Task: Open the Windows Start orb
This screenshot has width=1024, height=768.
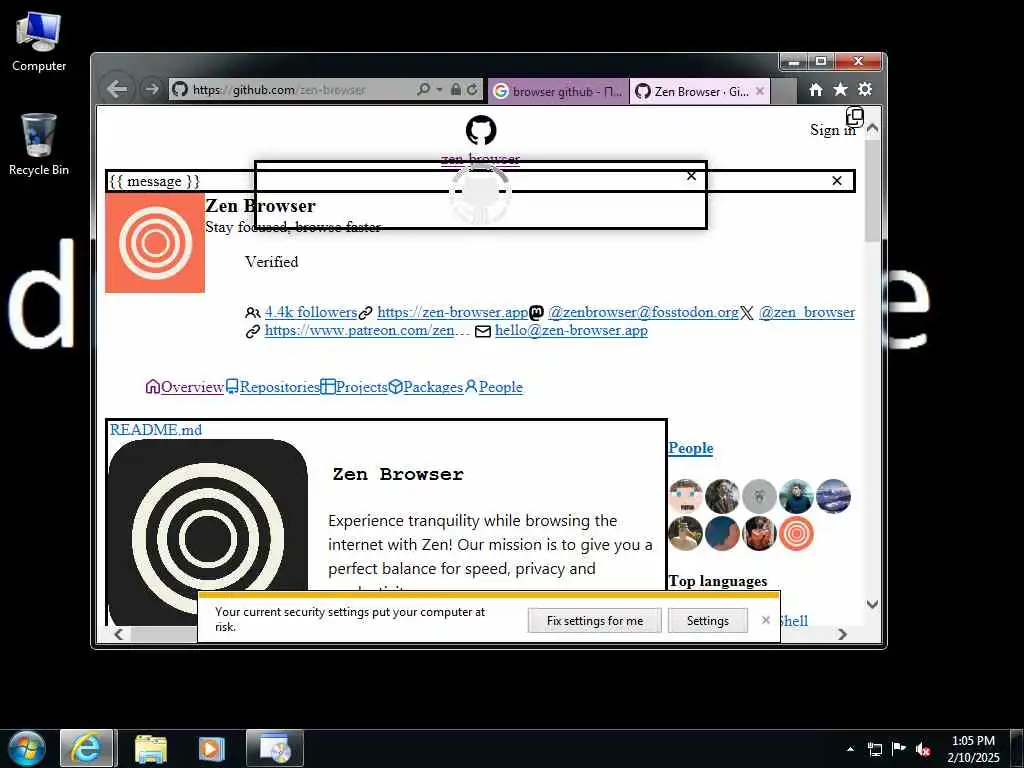Action: pyautogui.click(x=27, y=748)
